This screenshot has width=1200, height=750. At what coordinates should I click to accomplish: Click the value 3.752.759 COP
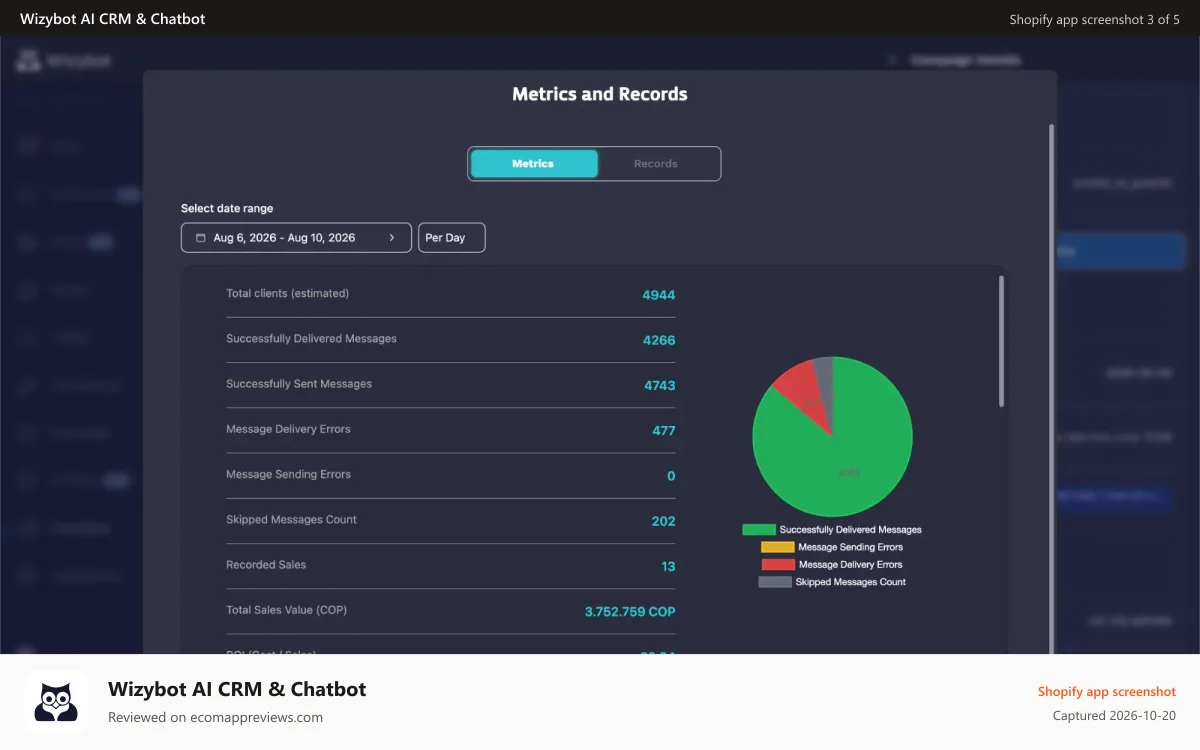point(630,612)
